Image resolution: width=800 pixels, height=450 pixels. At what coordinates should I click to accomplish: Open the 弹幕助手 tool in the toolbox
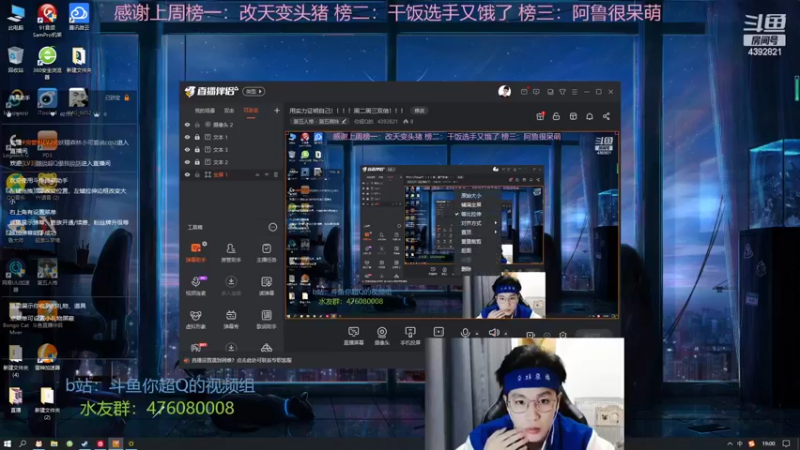(196, 252)
